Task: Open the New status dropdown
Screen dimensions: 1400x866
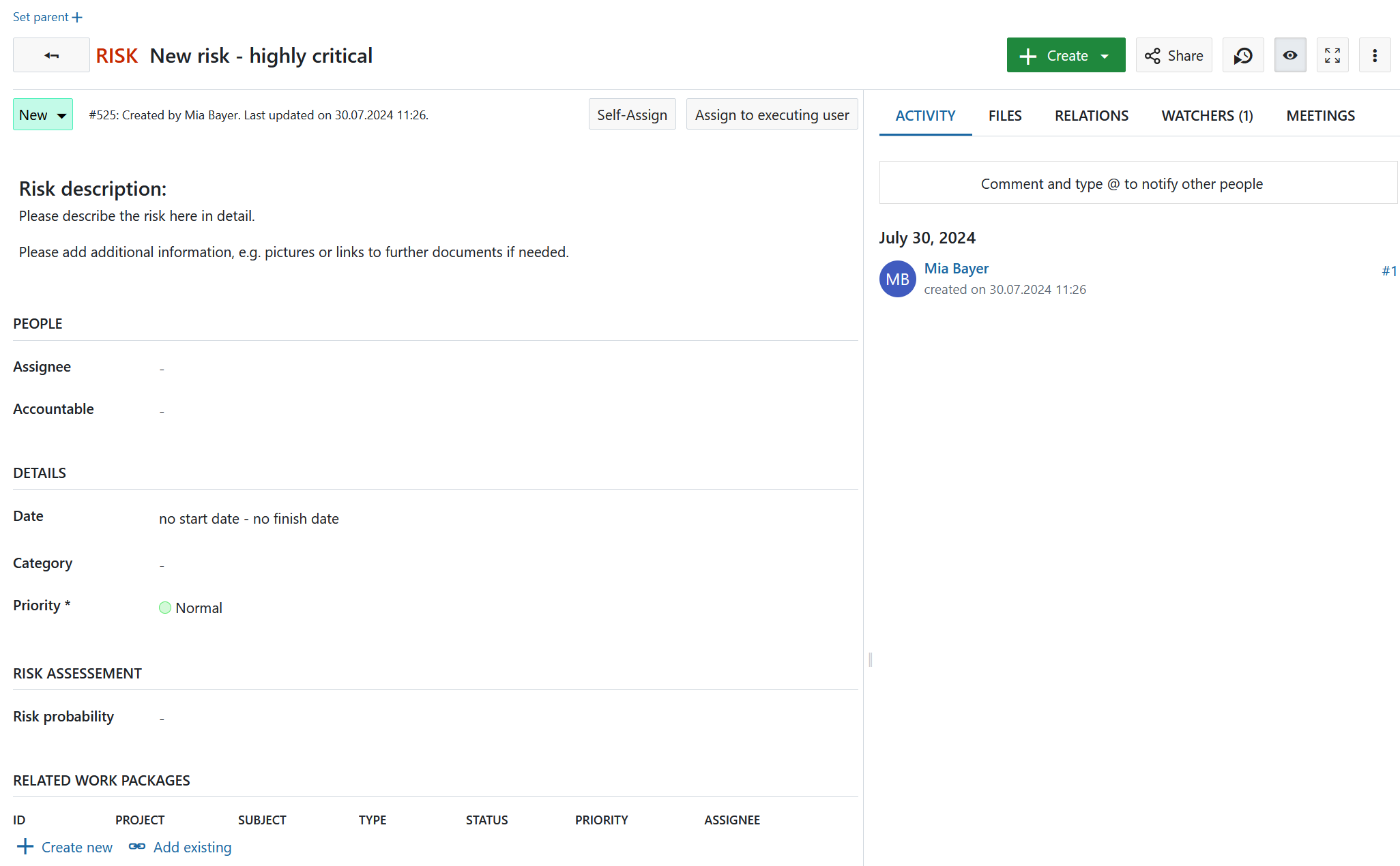Action: tap(42, 114)
